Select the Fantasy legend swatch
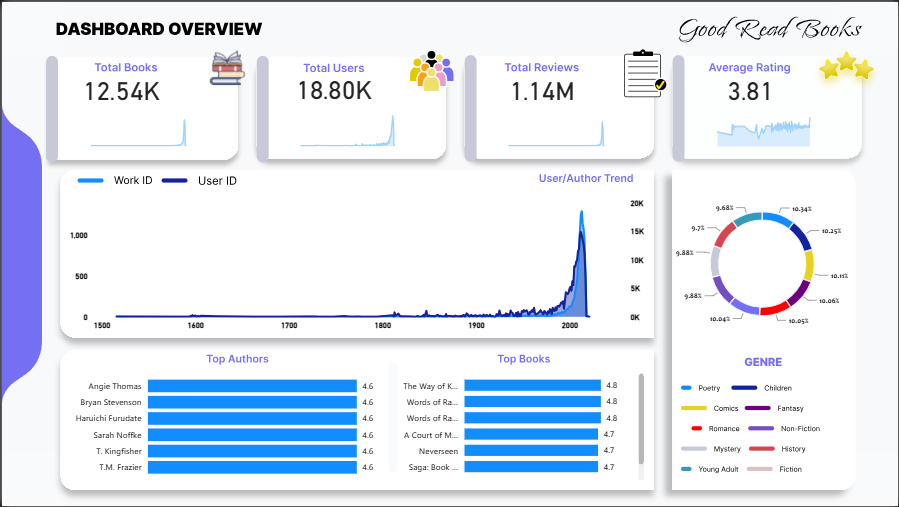 click(x=757, y=408)
